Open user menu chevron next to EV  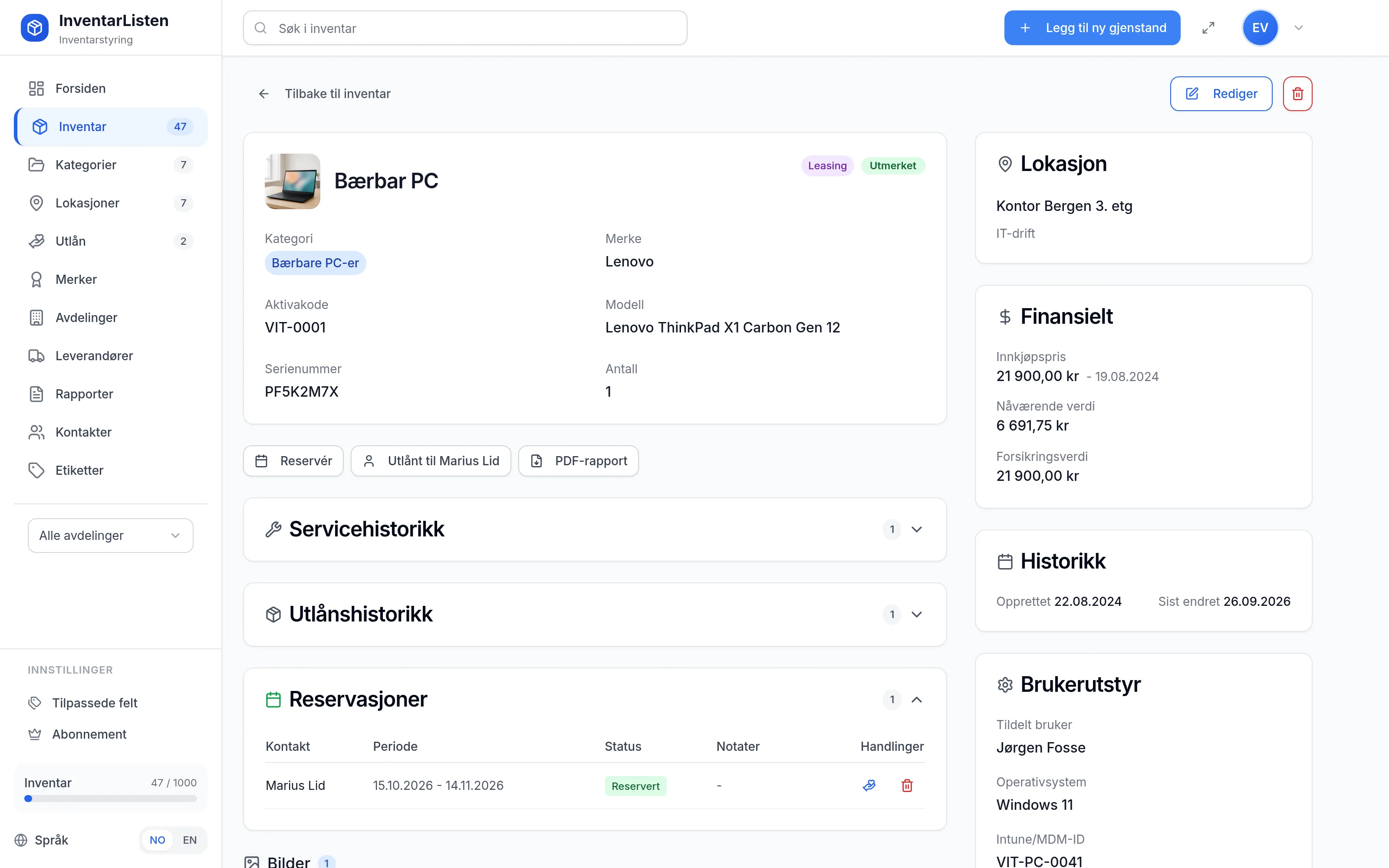tap(1298, 27)
